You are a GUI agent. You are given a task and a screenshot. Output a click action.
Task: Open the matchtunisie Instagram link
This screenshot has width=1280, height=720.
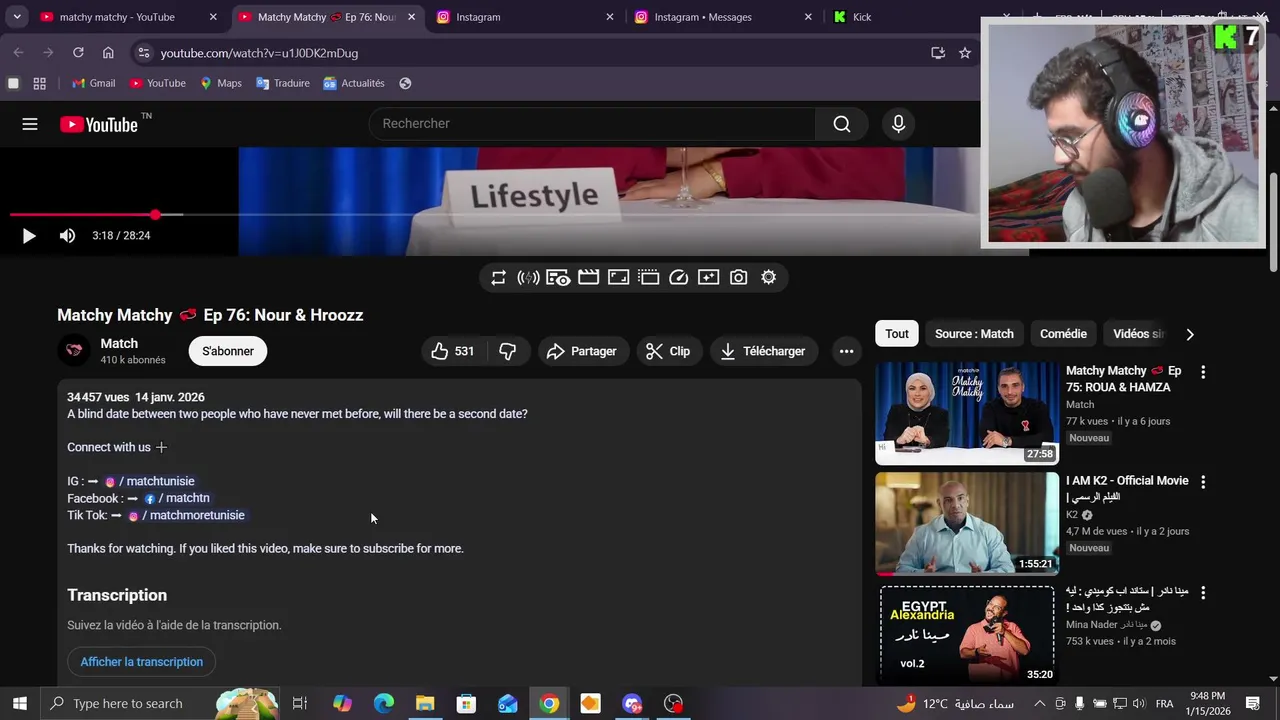[150, 481]
